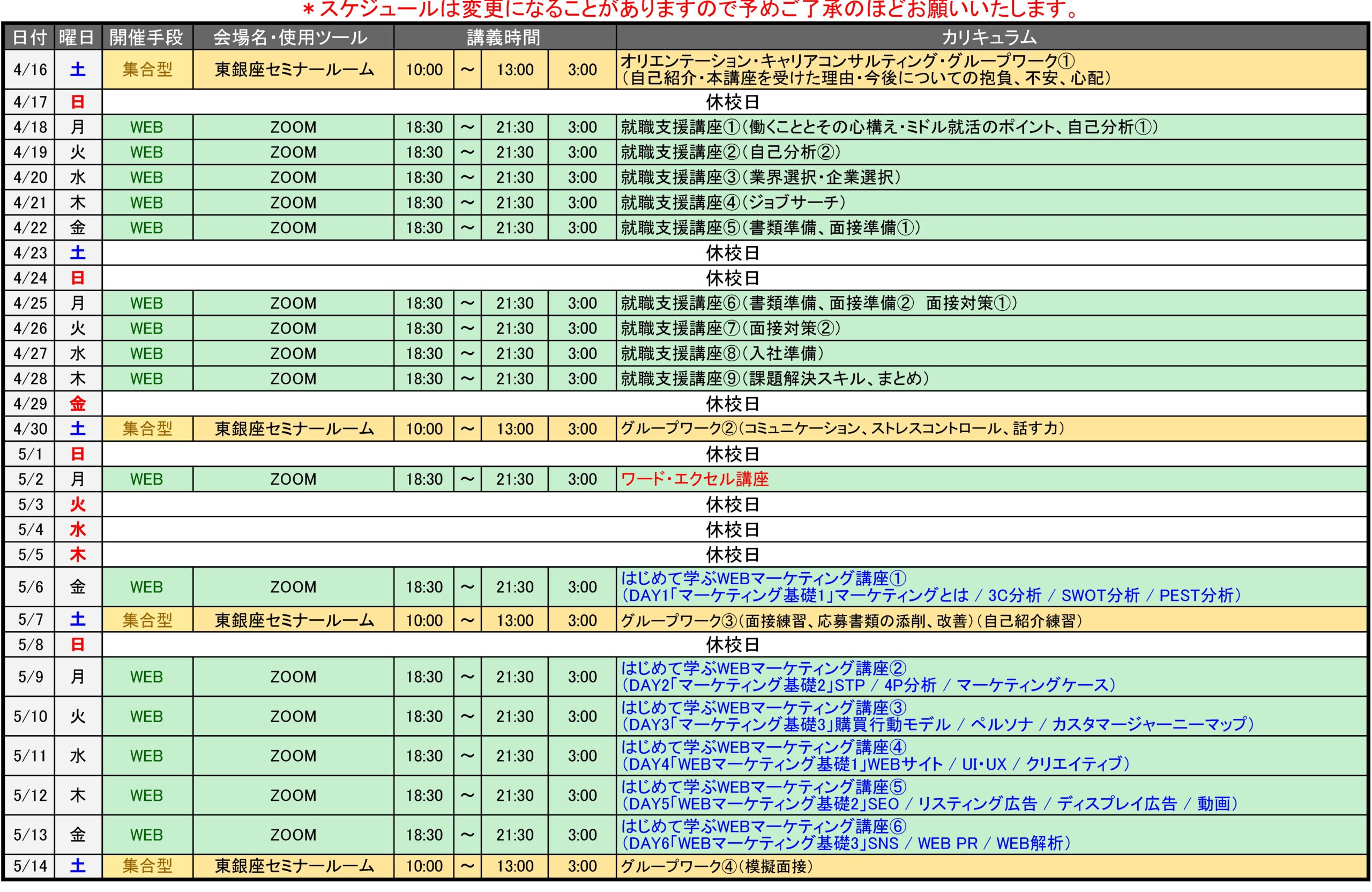Select the 5/1 date cell
Image resolution: width=1372 pixels, height=892 pixels.
pyautogui.click(x=29, y=455)
